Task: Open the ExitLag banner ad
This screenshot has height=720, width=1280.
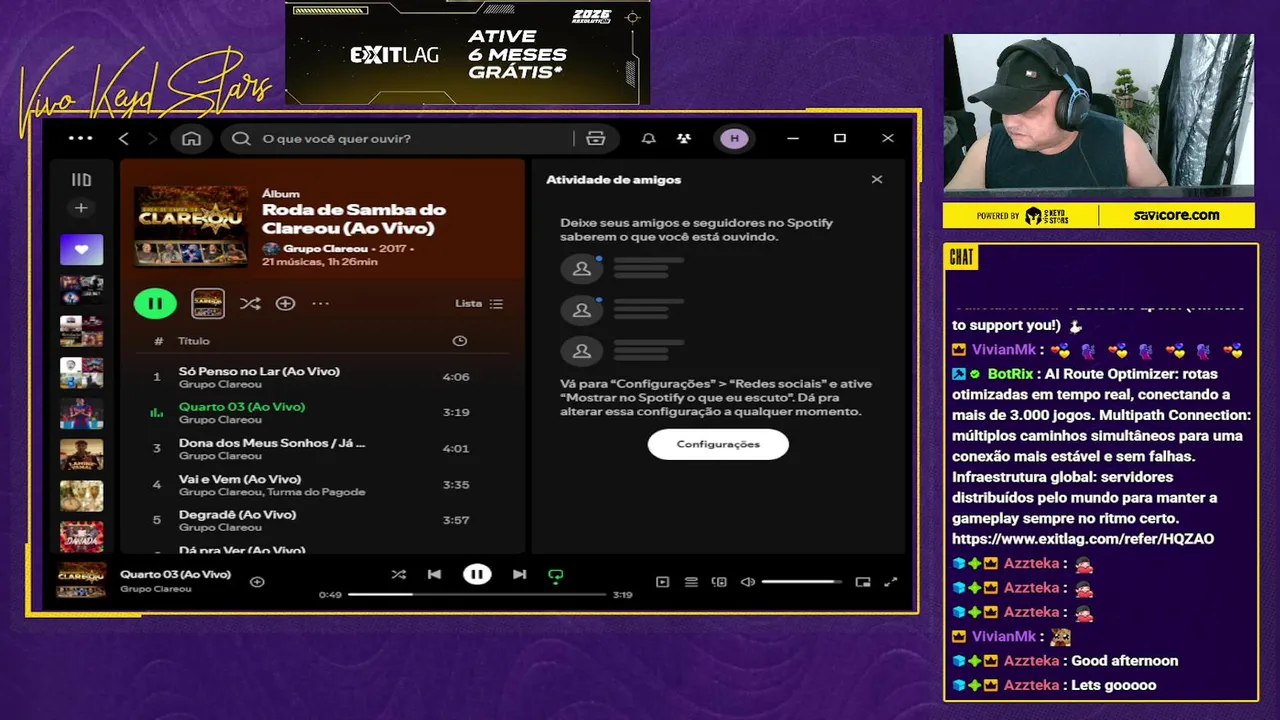Action: point(467,52)
